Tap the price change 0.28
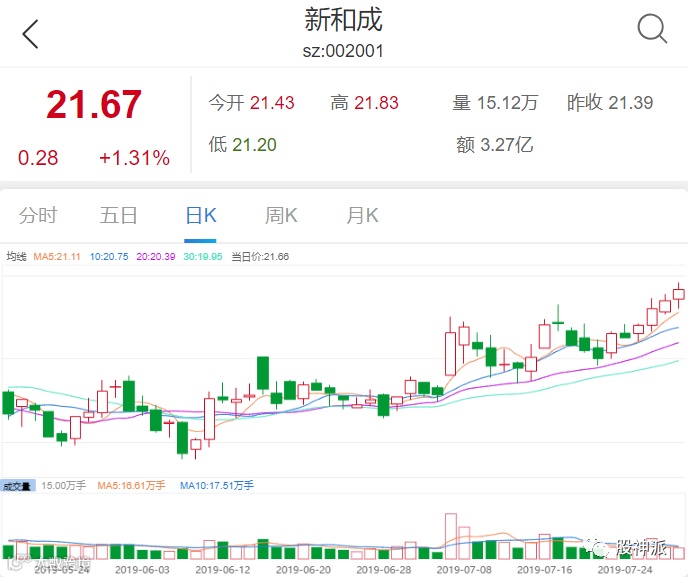Screen dimensions: 688x577 tap(38, 158)
